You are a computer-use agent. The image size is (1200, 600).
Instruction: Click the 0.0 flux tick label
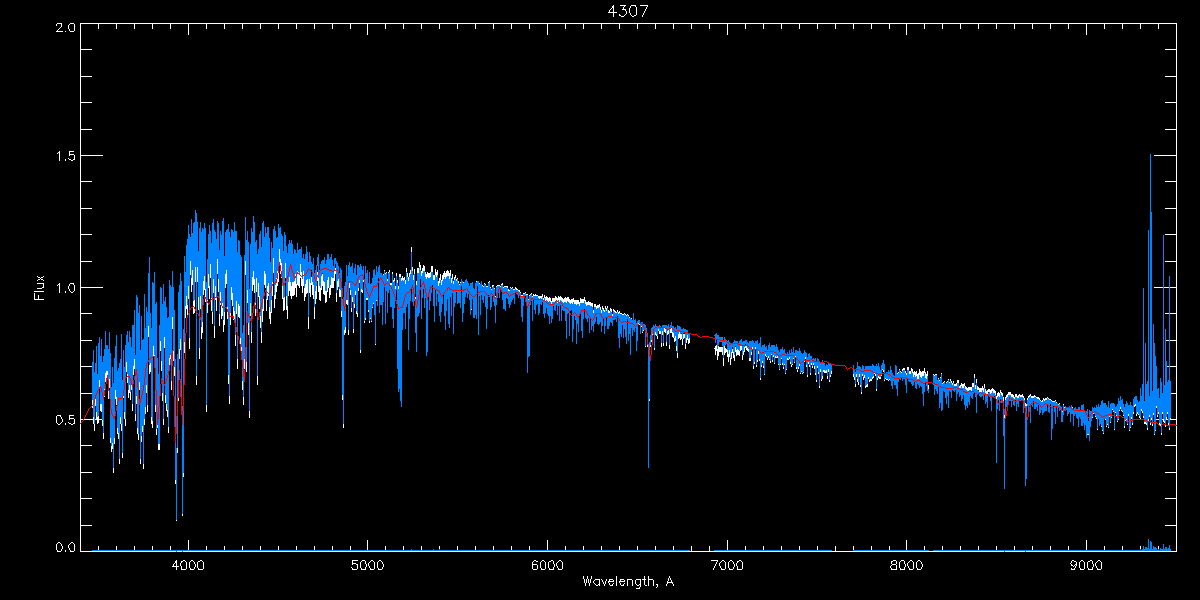pyautogui.click(x=66, y=547)
